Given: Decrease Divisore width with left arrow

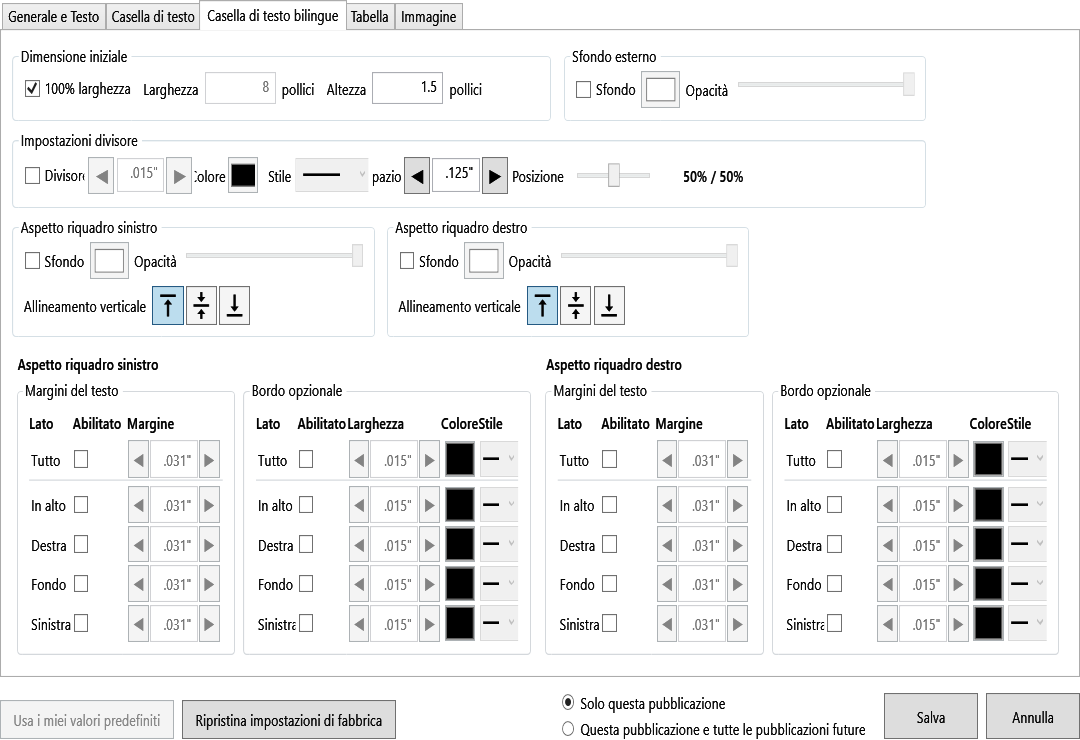Looking at the screenshot, I should click(102, 176).
